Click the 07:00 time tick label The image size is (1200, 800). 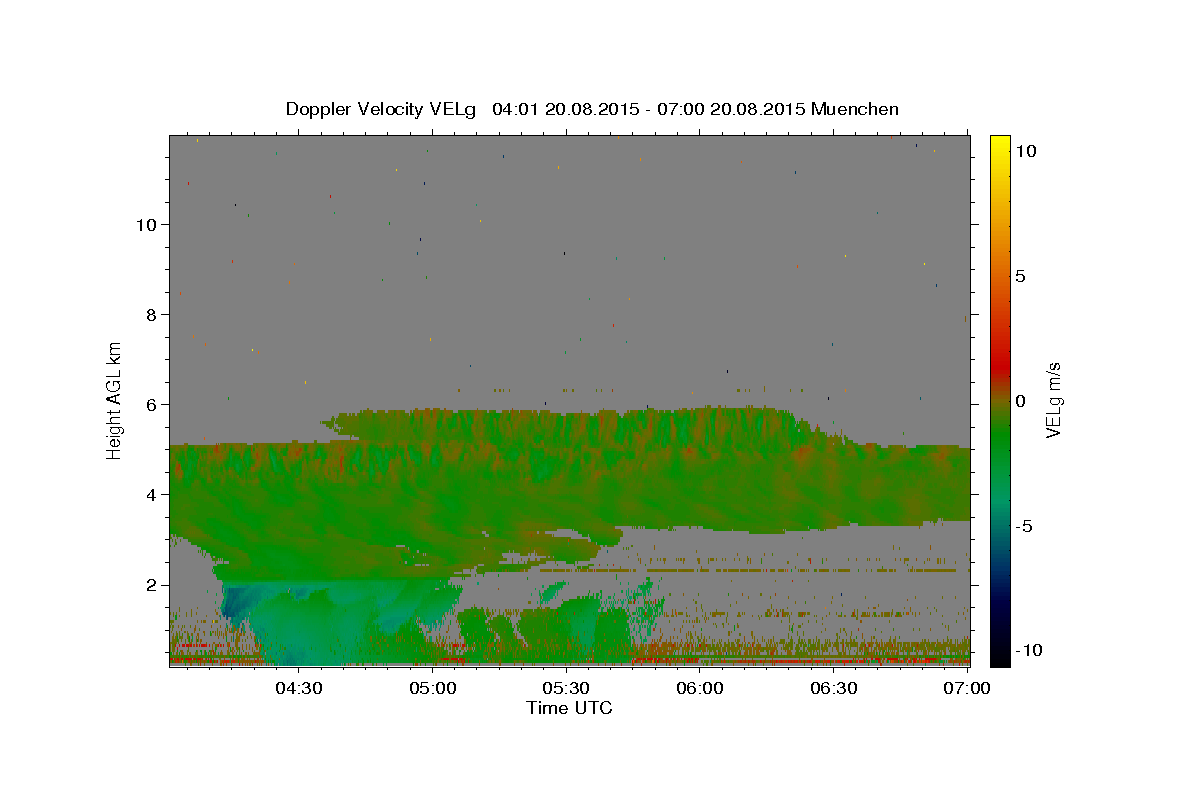pos(967,689)
